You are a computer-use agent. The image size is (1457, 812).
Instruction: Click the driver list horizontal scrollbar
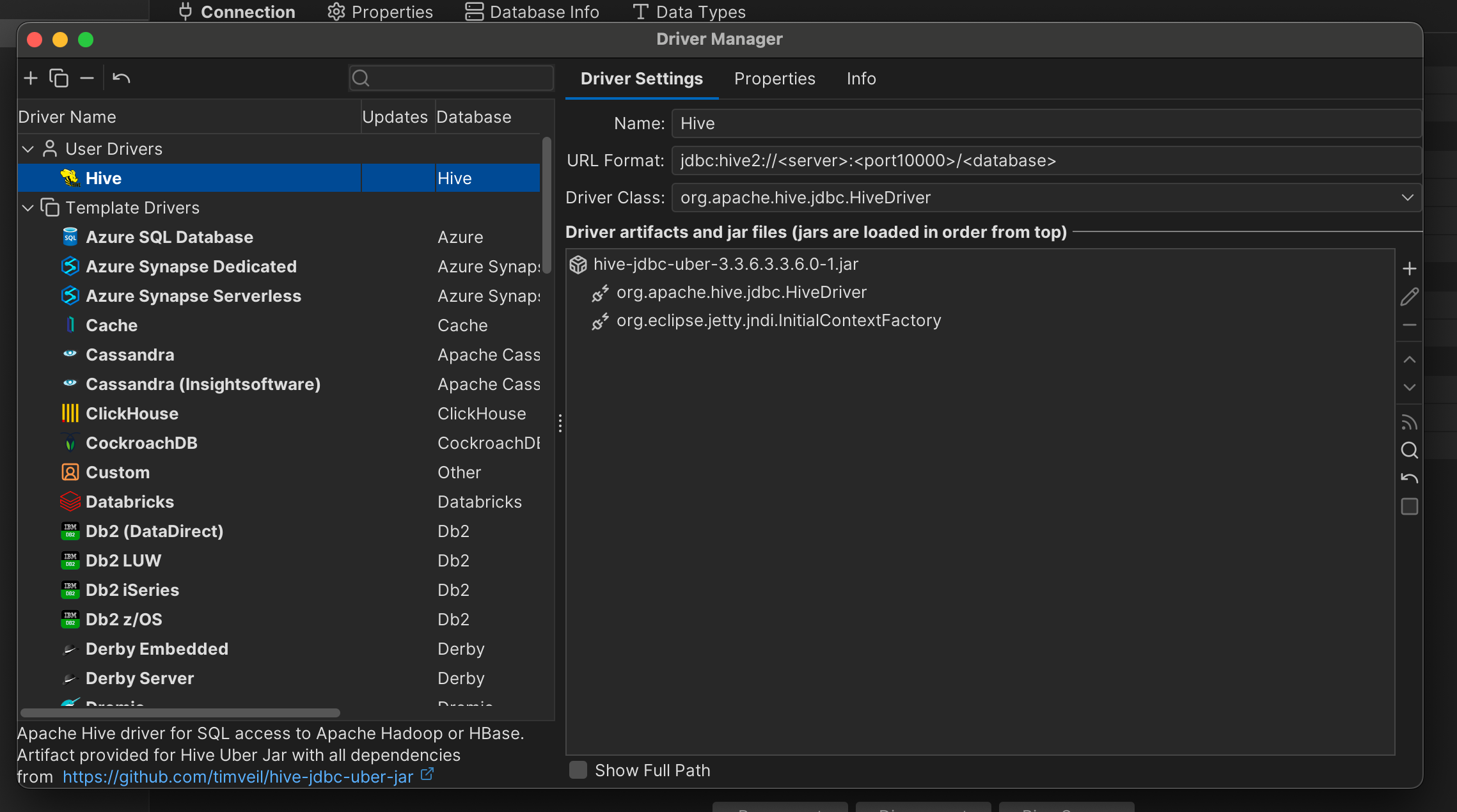point(180,712)
